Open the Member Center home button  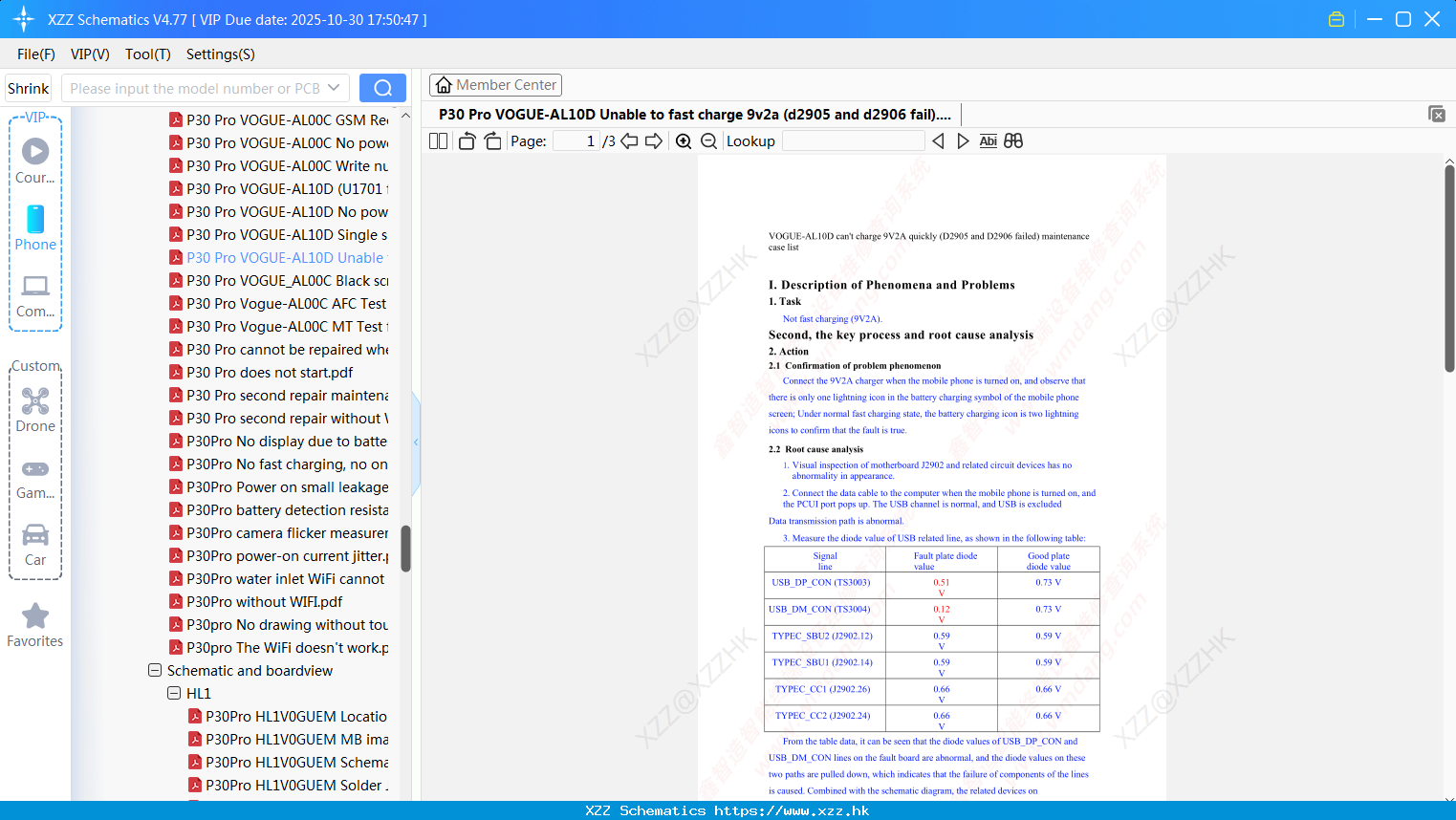(495, 85)
